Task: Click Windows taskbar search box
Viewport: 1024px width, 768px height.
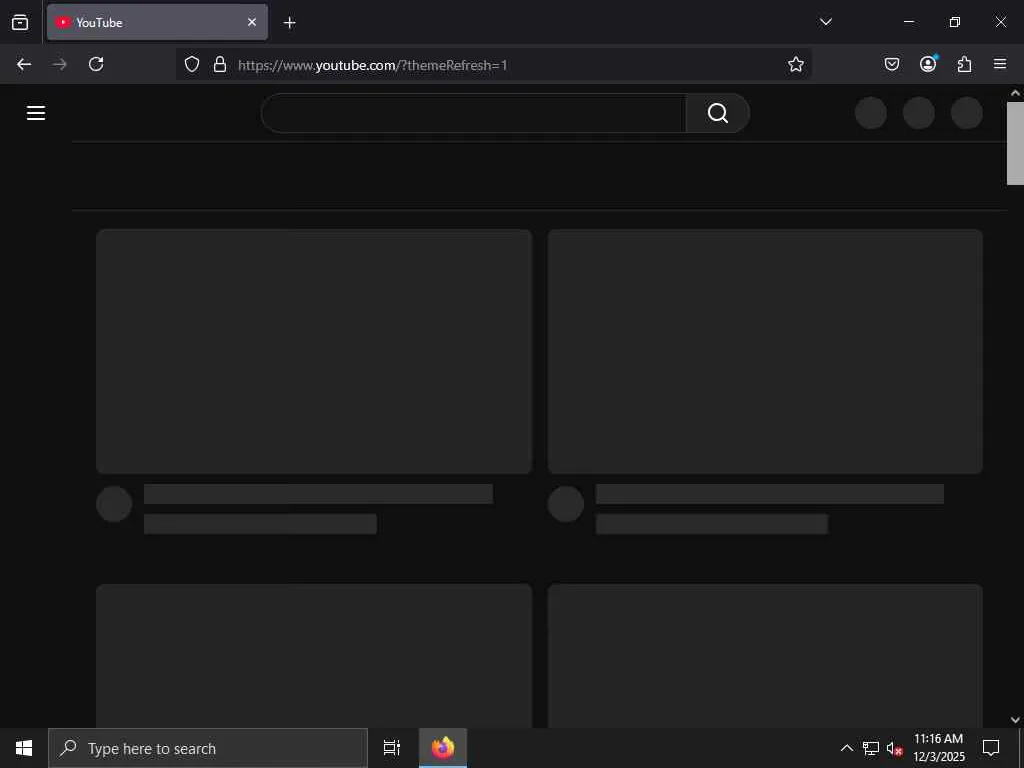Action: [208, 748]
